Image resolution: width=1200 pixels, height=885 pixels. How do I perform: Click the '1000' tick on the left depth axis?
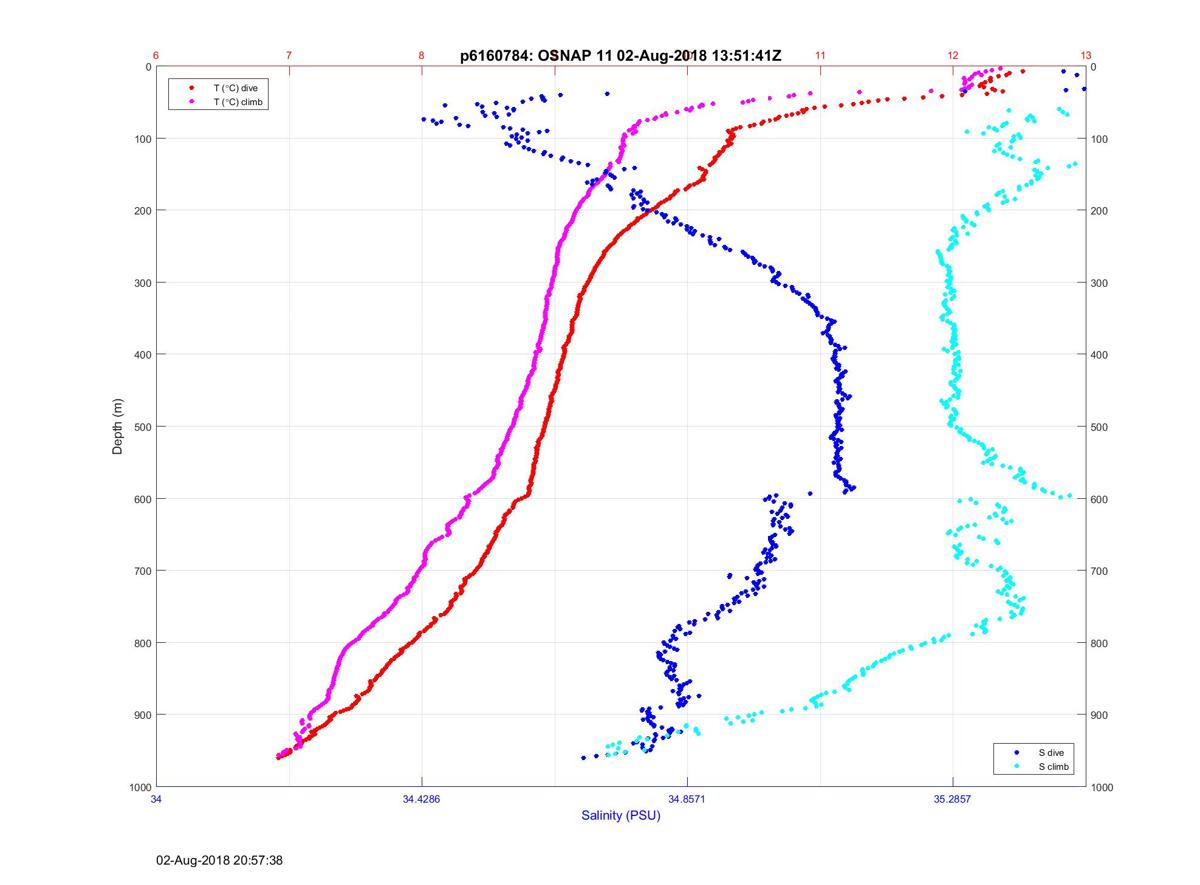(x=138, y=787)
